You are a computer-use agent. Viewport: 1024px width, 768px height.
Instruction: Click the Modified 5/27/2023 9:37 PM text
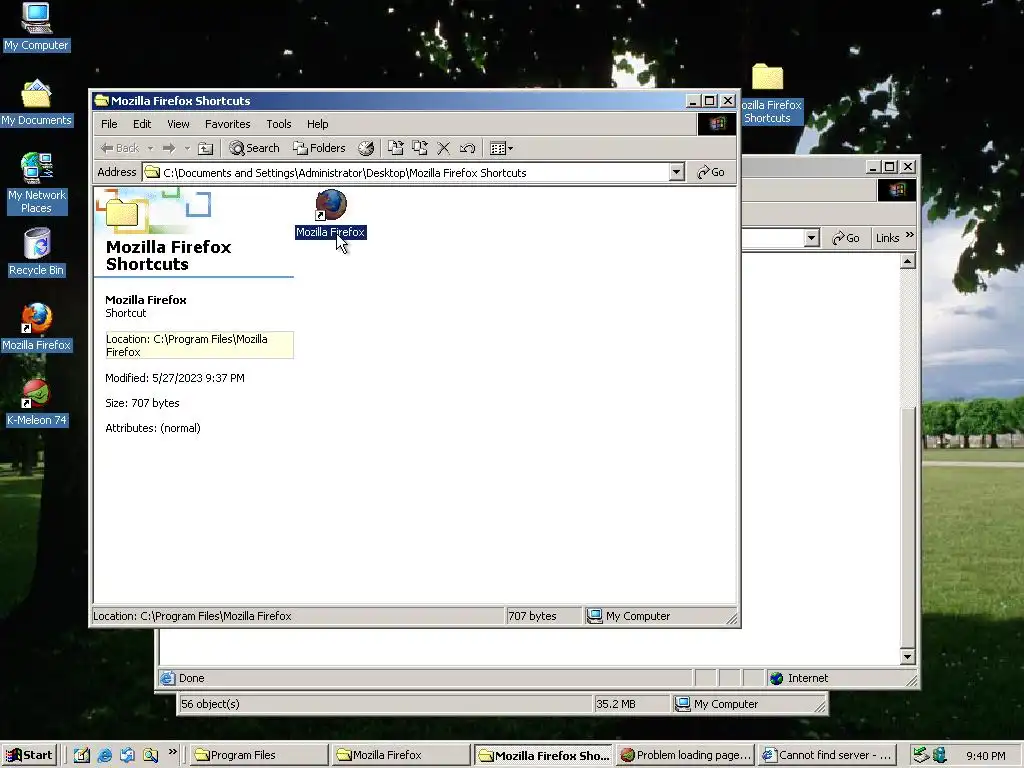pos(175,378)
